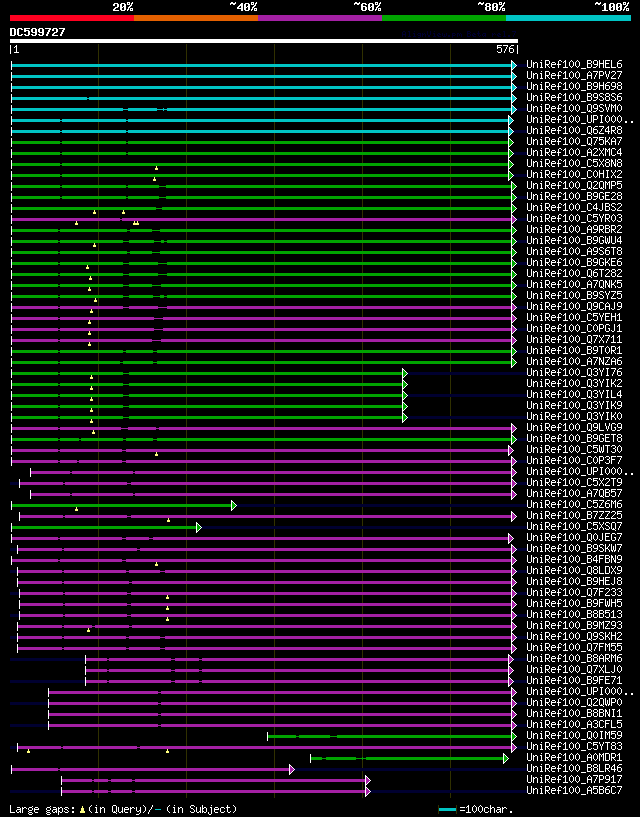Click the arrowhead ending the A5B6C7 alignment

[x=368, y=791]
